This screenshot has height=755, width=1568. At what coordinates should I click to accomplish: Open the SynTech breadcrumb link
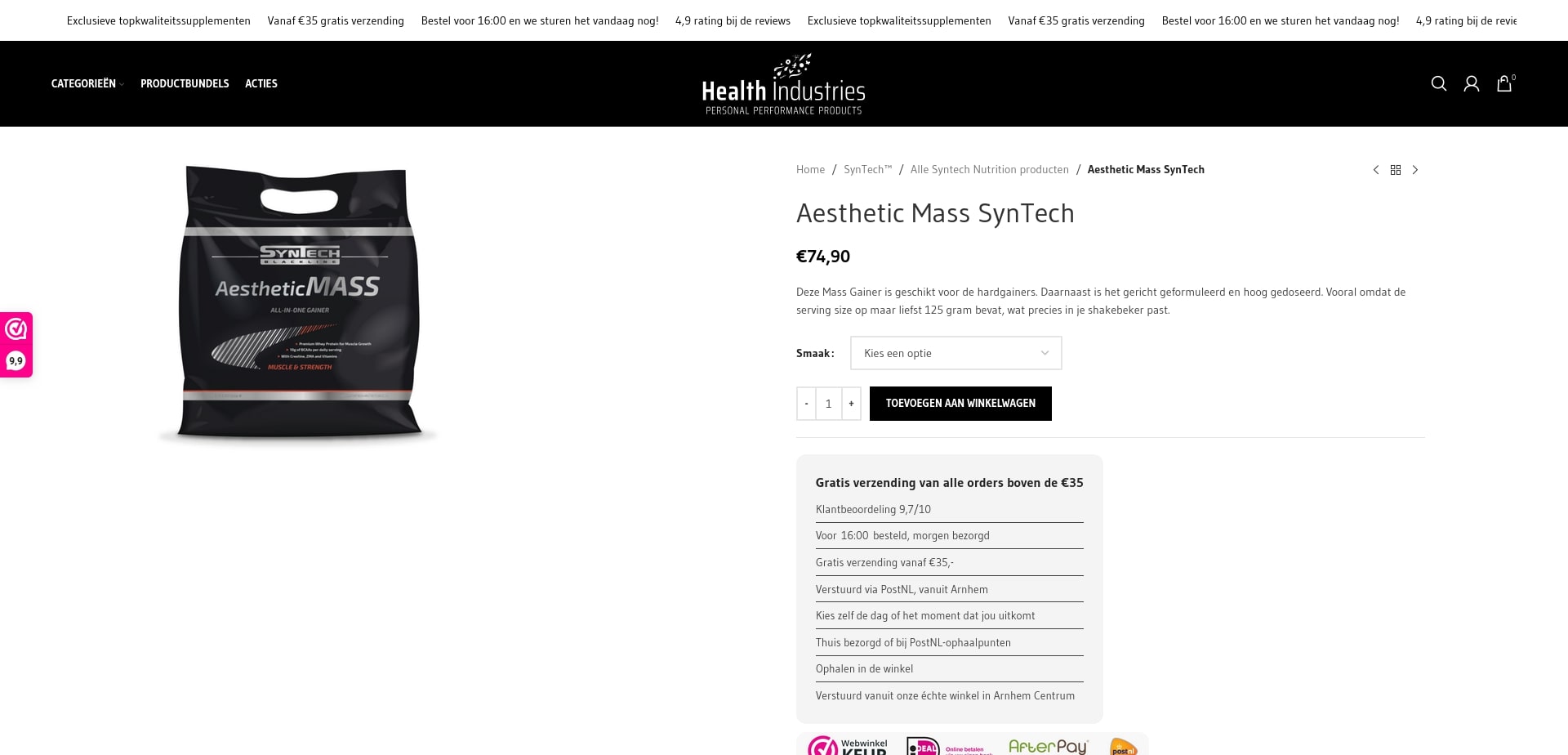click(867, 170)
